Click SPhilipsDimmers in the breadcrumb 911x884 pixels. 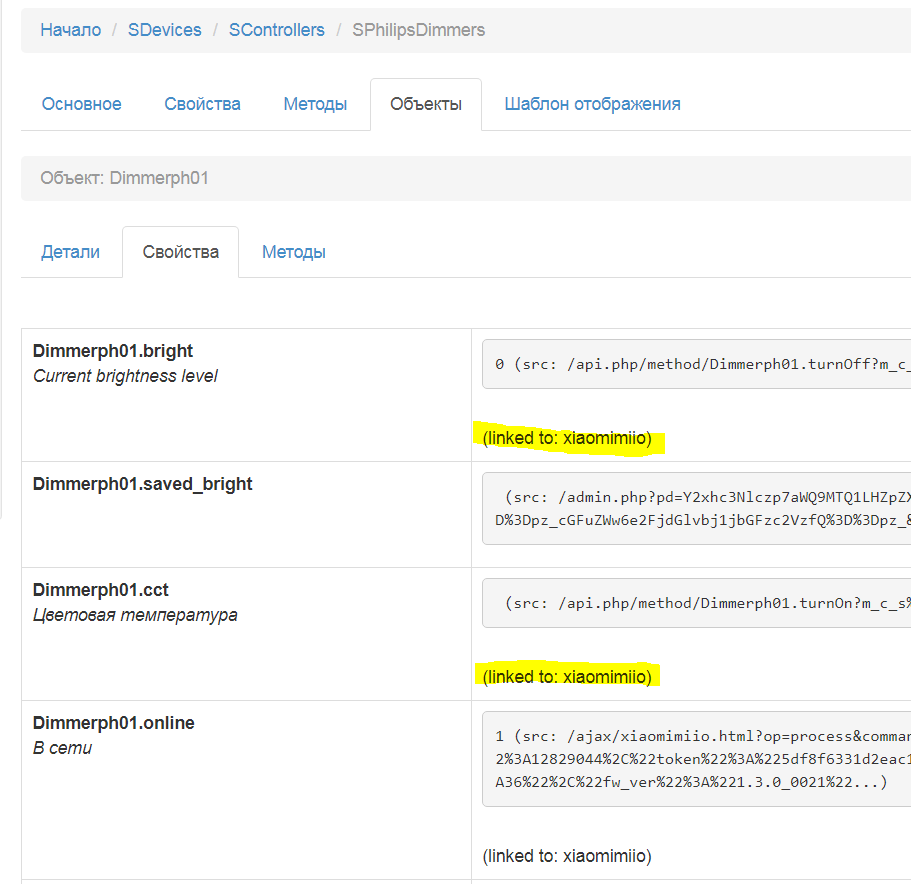[418, 30]
